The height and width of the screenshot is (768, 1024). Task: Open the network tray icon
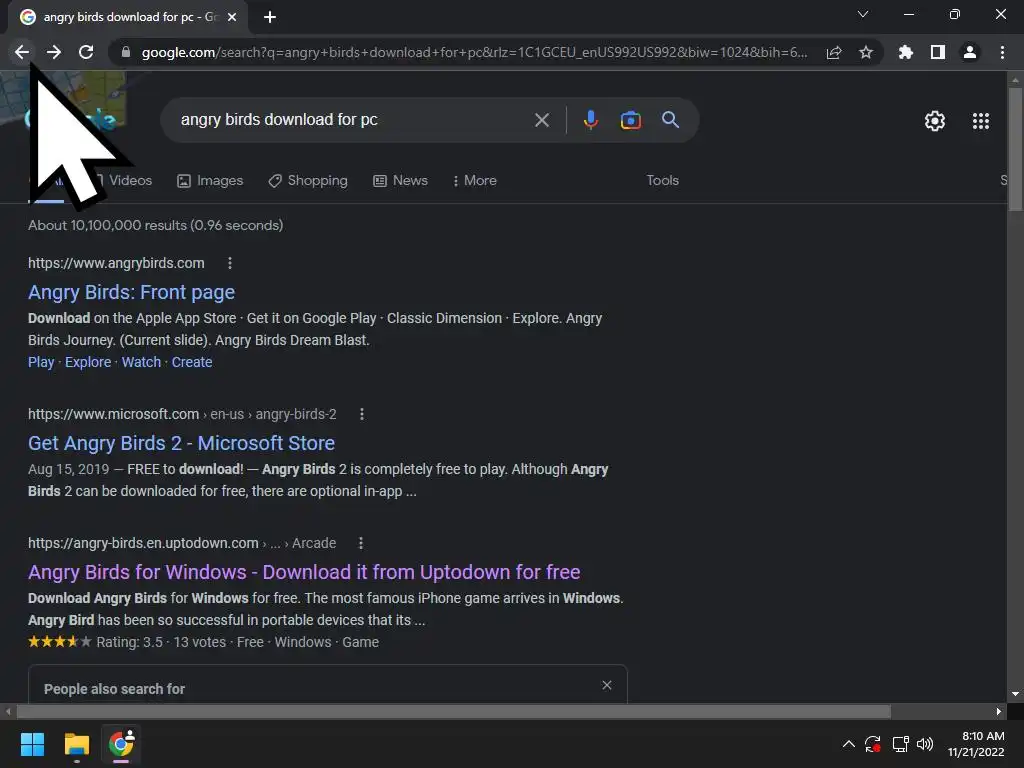[901, 744]
